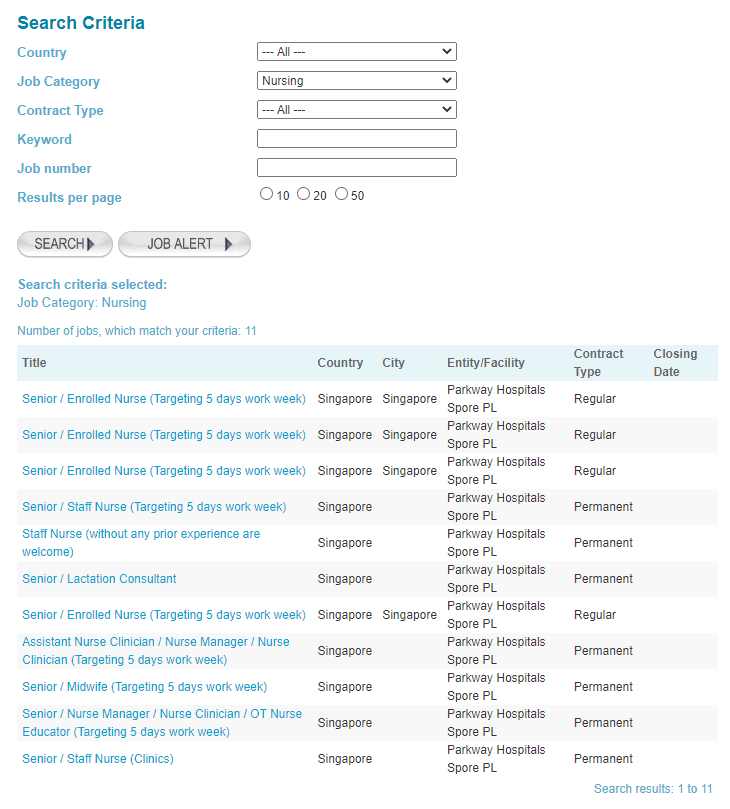Viewport: 730px width, 809px height.
Task: Open Senior / Staff Nurse (Targeting 5 days) job
Action: [154, 507]
